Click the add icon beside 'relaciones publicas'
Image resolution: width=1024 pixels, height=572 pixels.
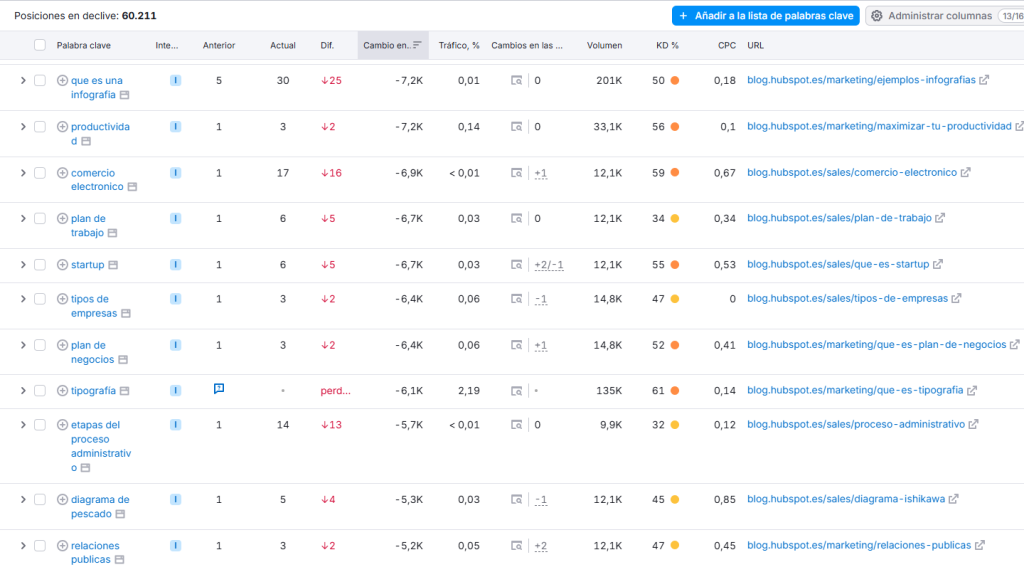click(62, 546)
